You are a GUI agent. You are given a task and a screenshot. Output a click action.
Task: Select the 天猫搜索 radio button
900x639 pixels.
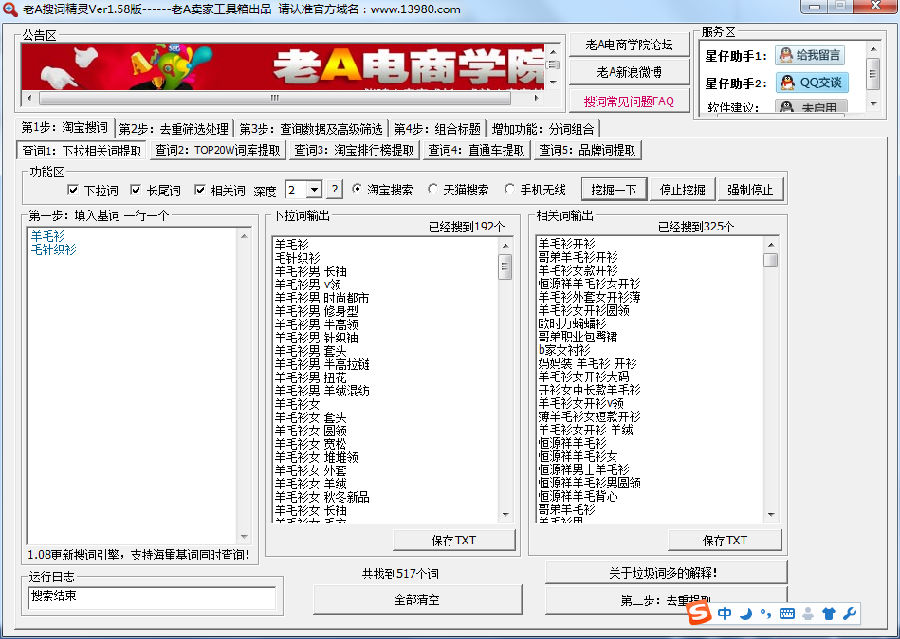tap(433, 189)
